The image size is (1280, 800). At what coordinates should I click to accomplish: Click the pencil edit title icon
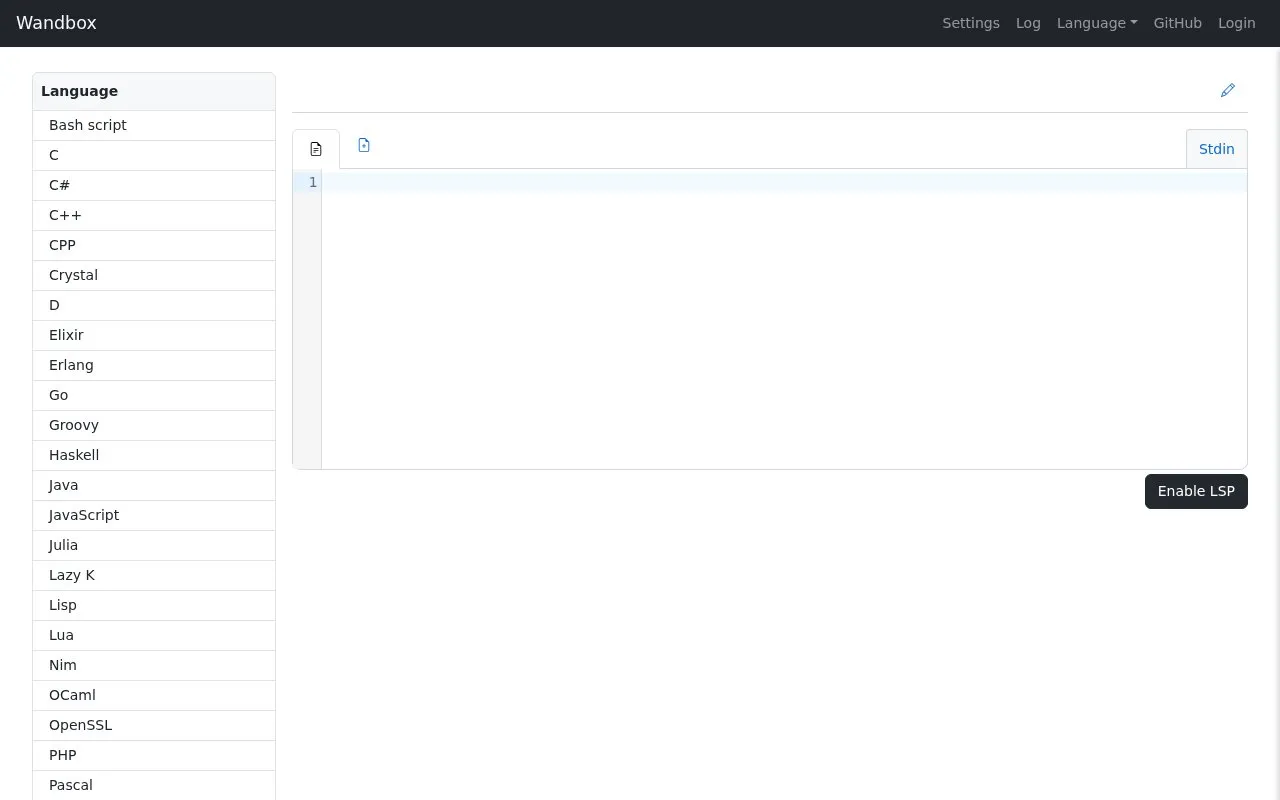pos(1228,90)
